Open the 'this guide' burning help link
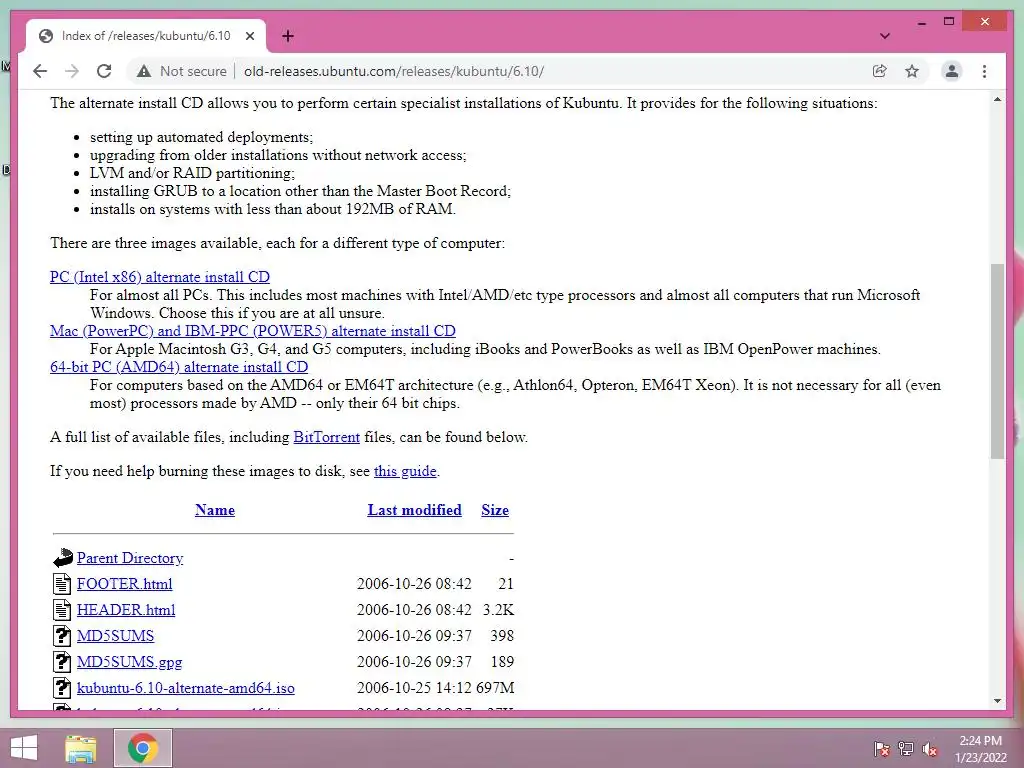 click(405, 471)
